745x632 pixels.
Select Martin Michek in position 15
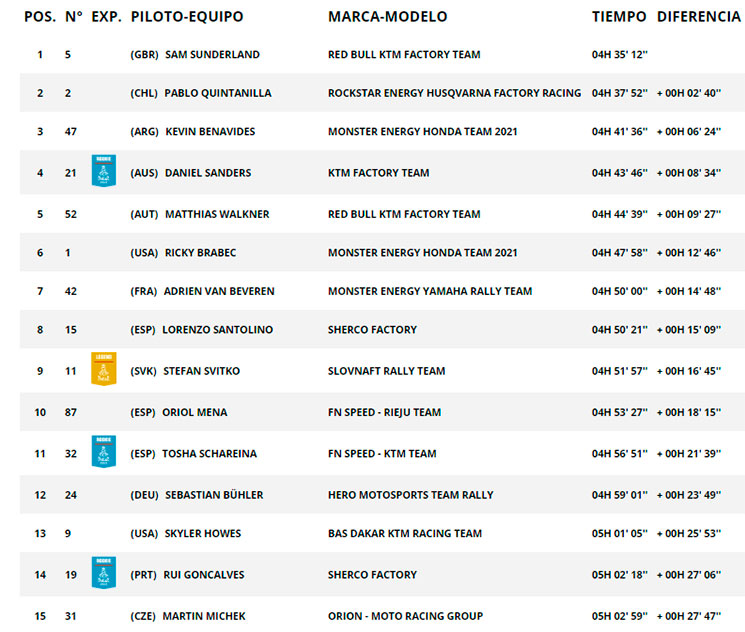click(204, 616)
